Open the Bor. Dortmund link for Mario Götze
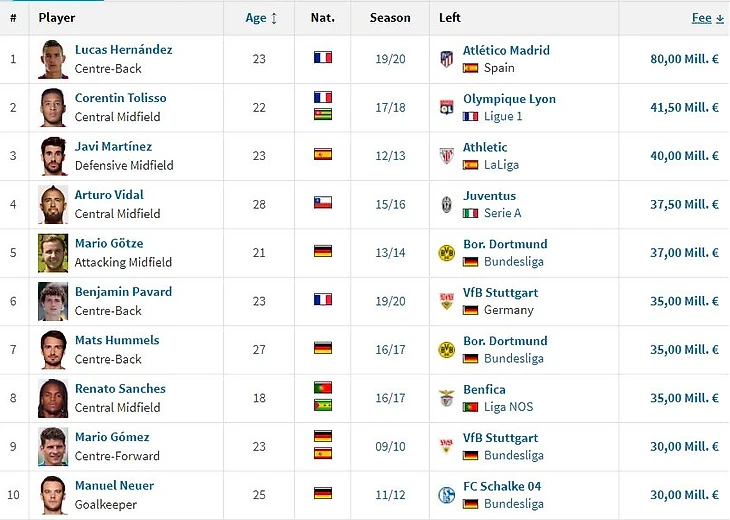730x520 pixels. pyautogui.click(x=505, y=244)
